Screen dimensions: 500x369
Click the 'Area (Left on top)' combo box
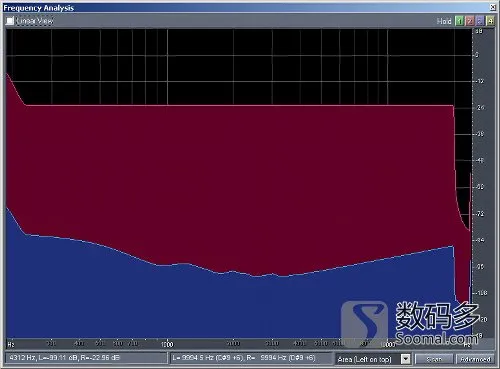pyautogui.click(x=373, y=359)
